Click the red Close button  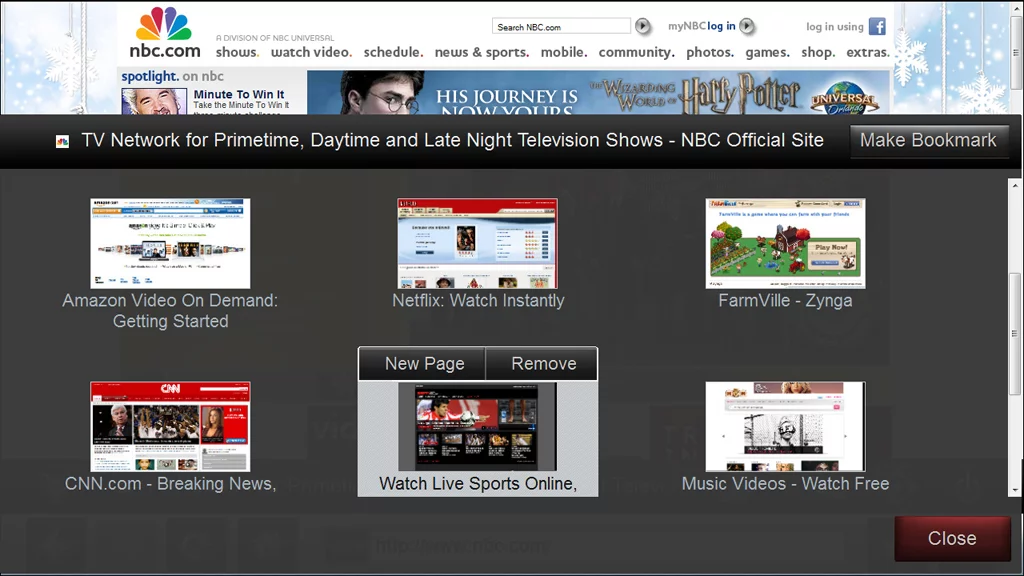[952, 538]
